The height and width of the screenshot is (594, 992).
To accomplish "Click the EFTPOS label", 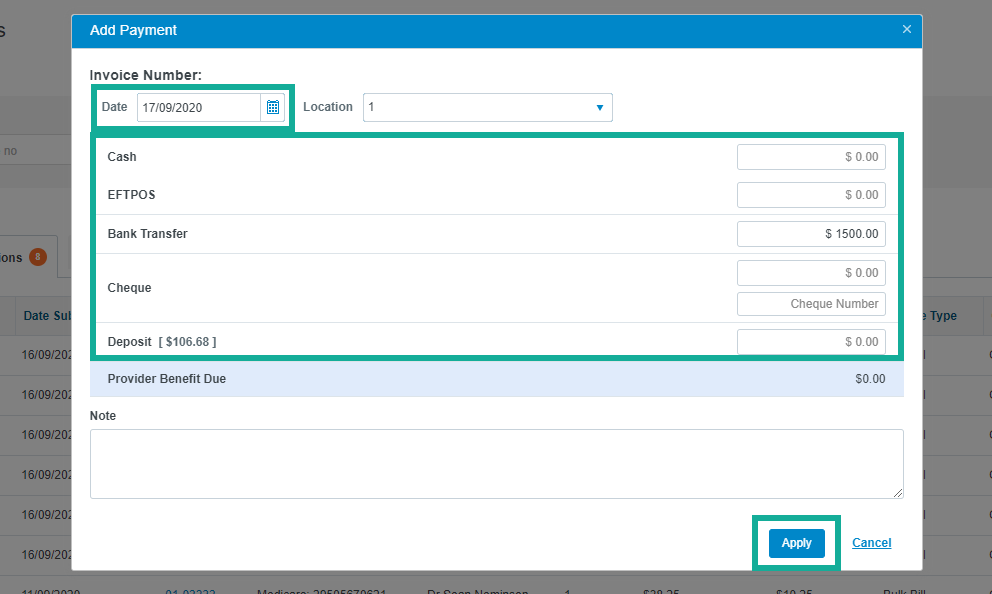I will click(132, 195).
